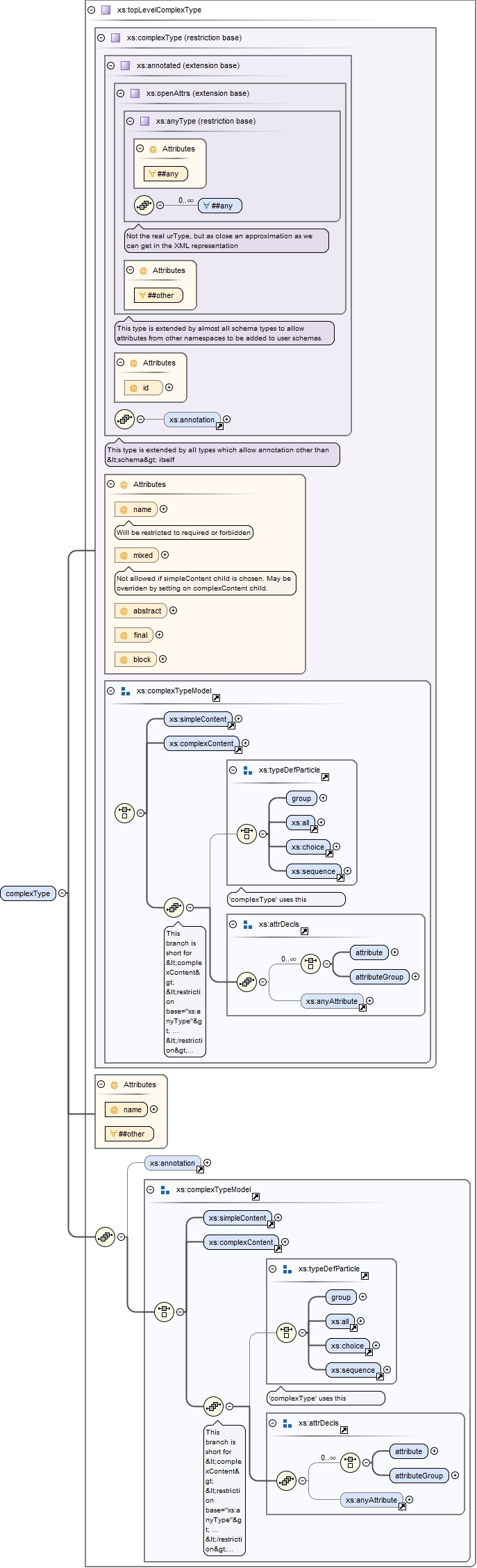Select the ##any attribute wildcard node
Screen dimensions: 477x1568
click(166, 174)
